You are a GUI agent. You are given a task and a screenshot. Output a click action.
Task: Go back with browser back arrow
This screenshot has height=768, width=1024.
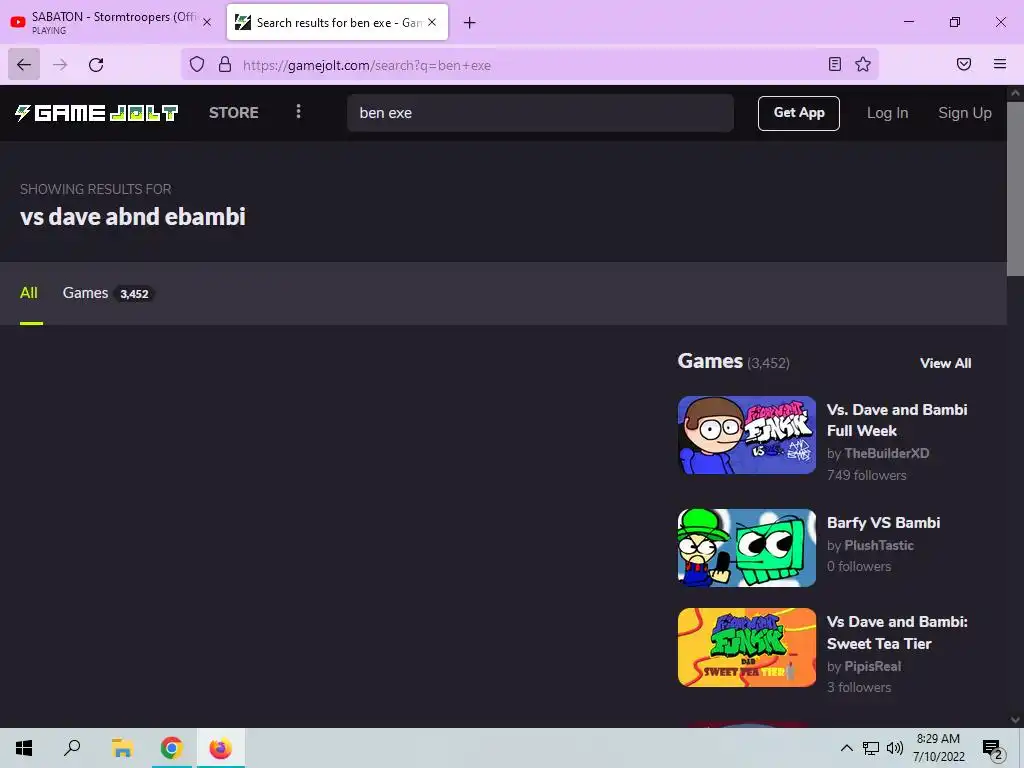click(x=24, y=64)
